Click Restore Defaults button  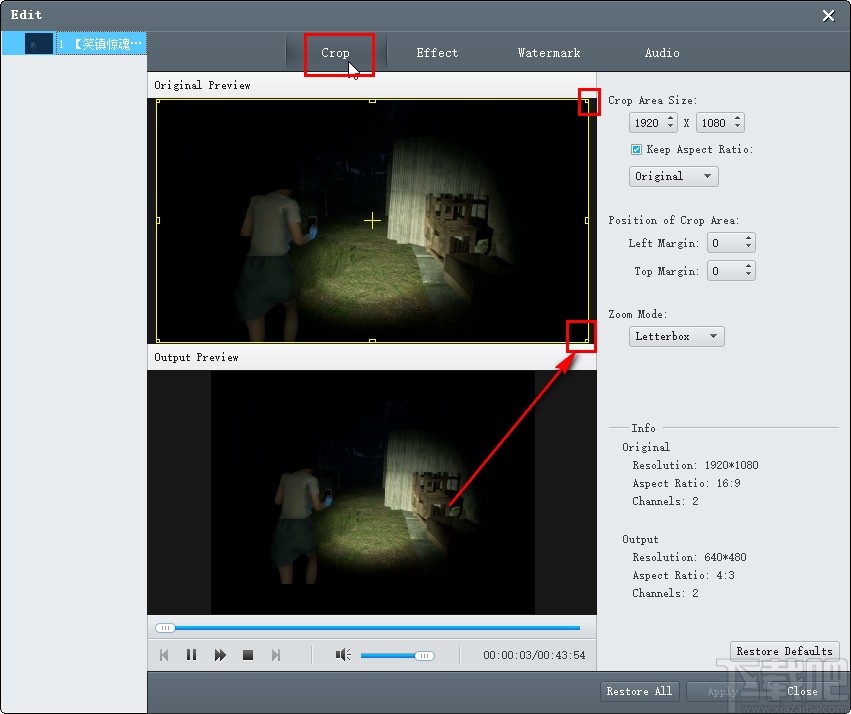784,651
